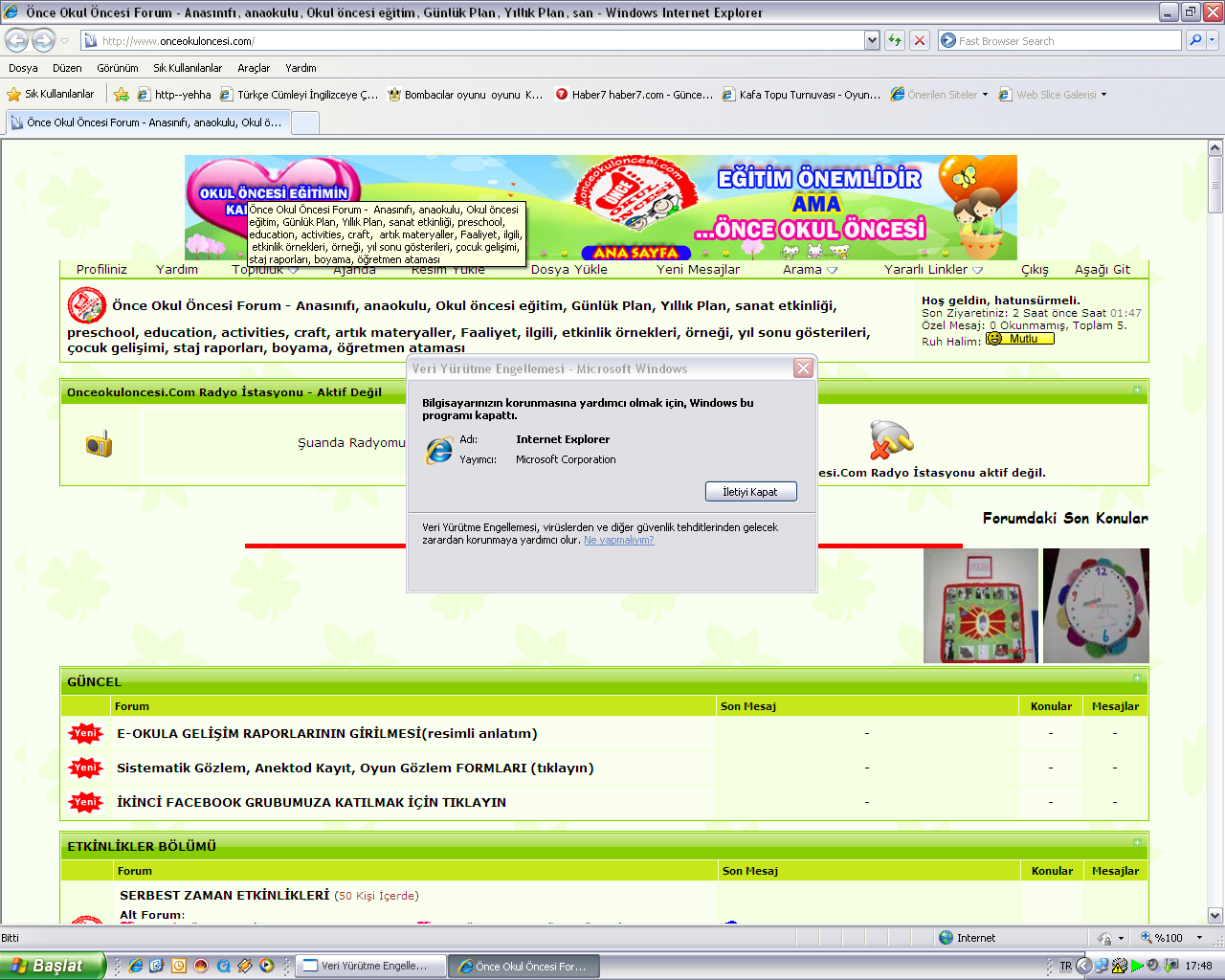This screenshot has width=1225, height=980.
Task: Click the search magnifier icon
Action: [x=1194, y=40]
